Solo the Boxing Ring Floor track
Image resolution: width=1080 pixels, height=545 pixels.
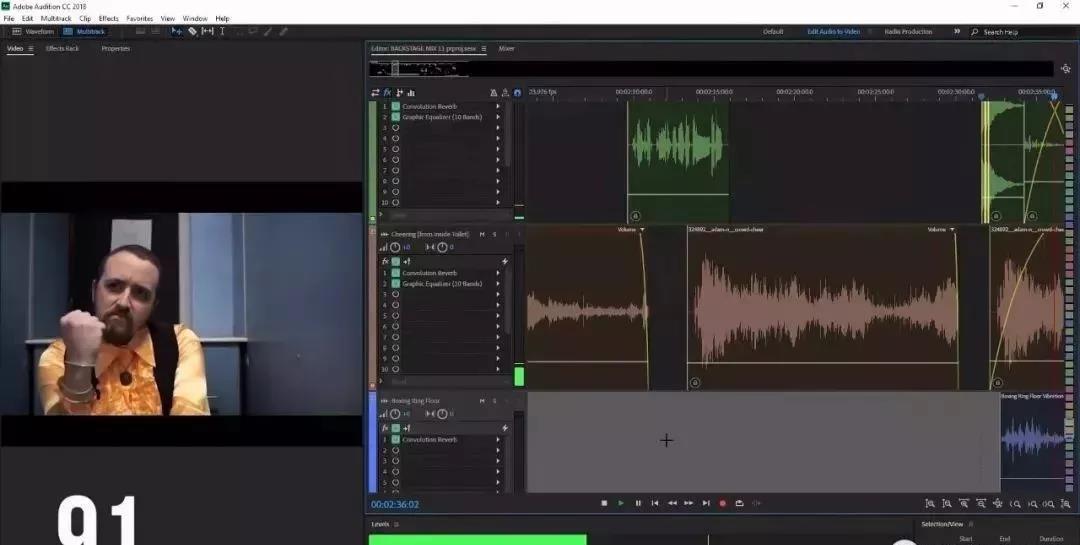[x=493, y=400]
